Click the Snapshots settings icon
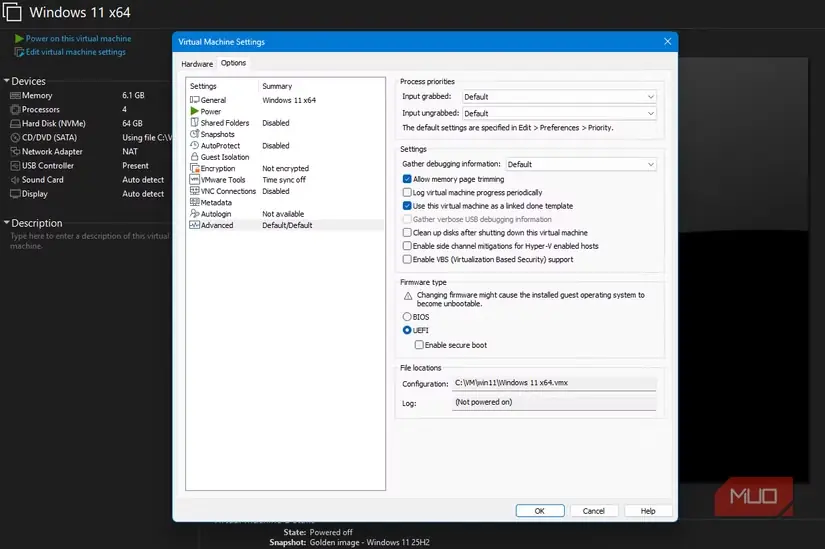825x549 pixels. tap(195, 134)
